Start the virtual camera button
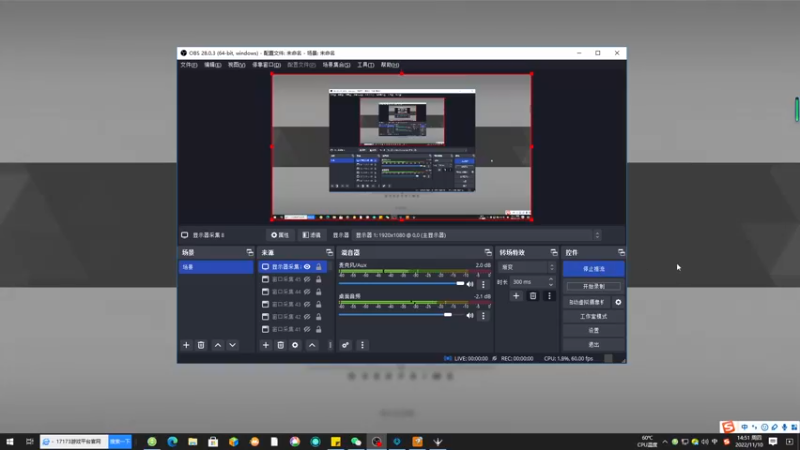Image resolution: width=800 pixels, height=450 pixels. pyautogui.click(x=587, y=302)
